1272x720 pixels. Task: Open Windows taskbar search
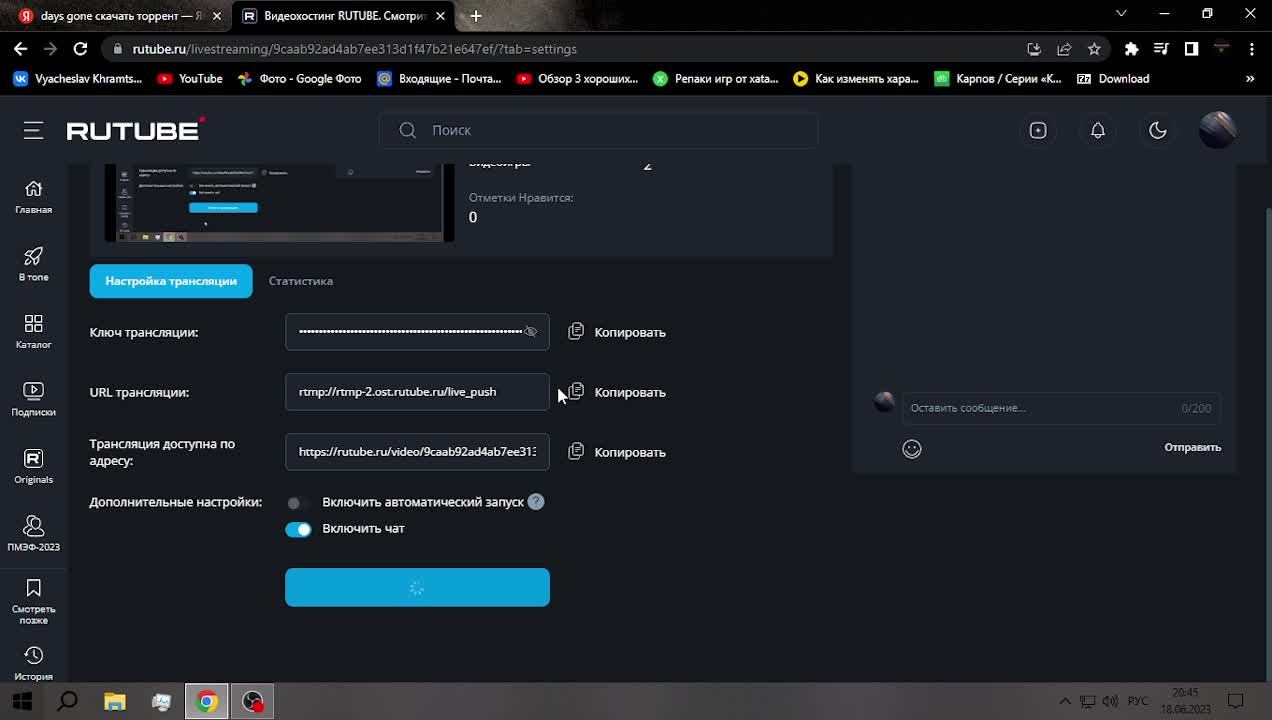pyautogui.click(x=67, y=701)
